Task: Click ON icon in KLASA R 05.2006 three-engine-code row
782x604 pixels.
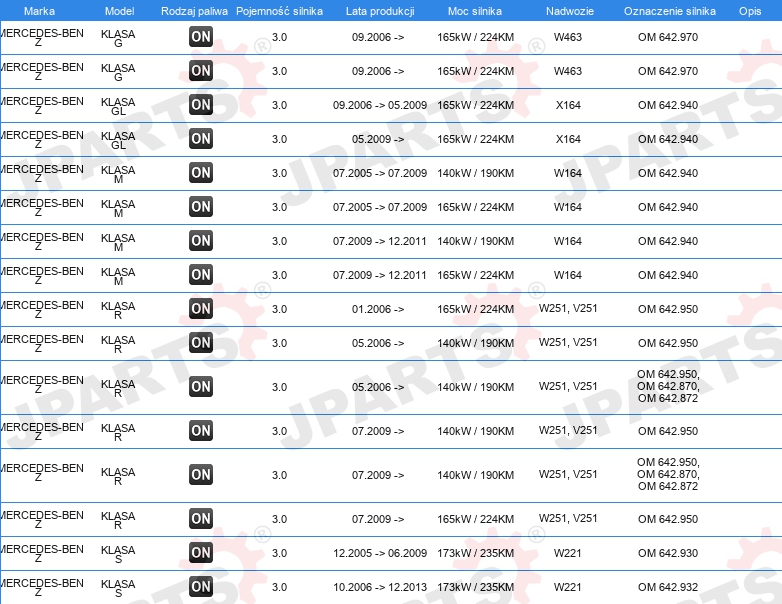Action: point(201,387)
